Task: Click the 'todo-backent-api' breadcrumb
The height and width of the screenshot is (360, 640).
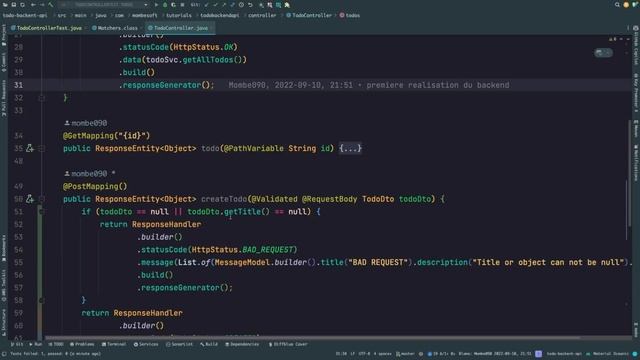Action: [25, 15]
